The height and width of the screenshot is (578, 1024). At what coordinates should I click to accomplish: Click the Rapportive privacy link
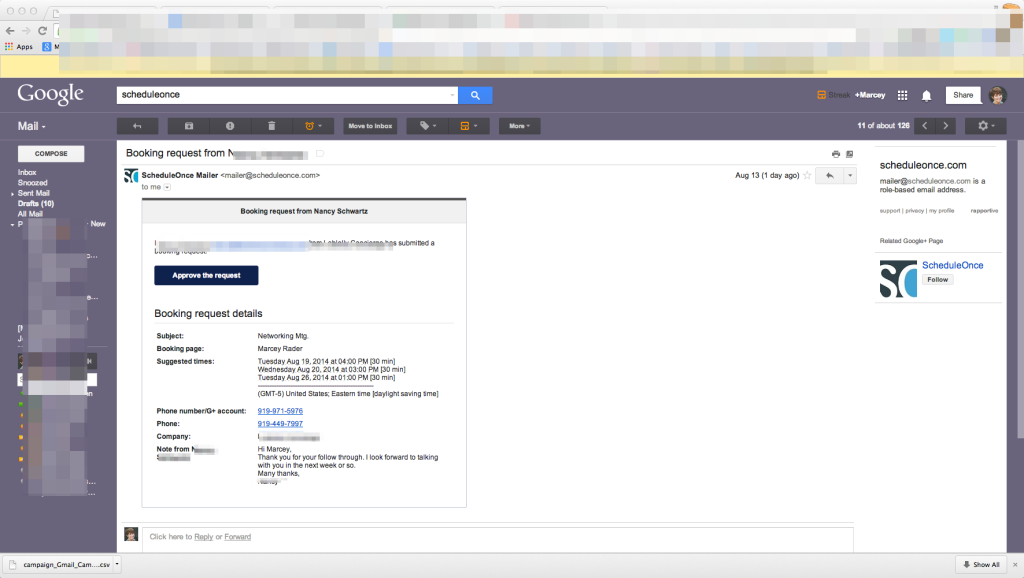coord(914,211)
